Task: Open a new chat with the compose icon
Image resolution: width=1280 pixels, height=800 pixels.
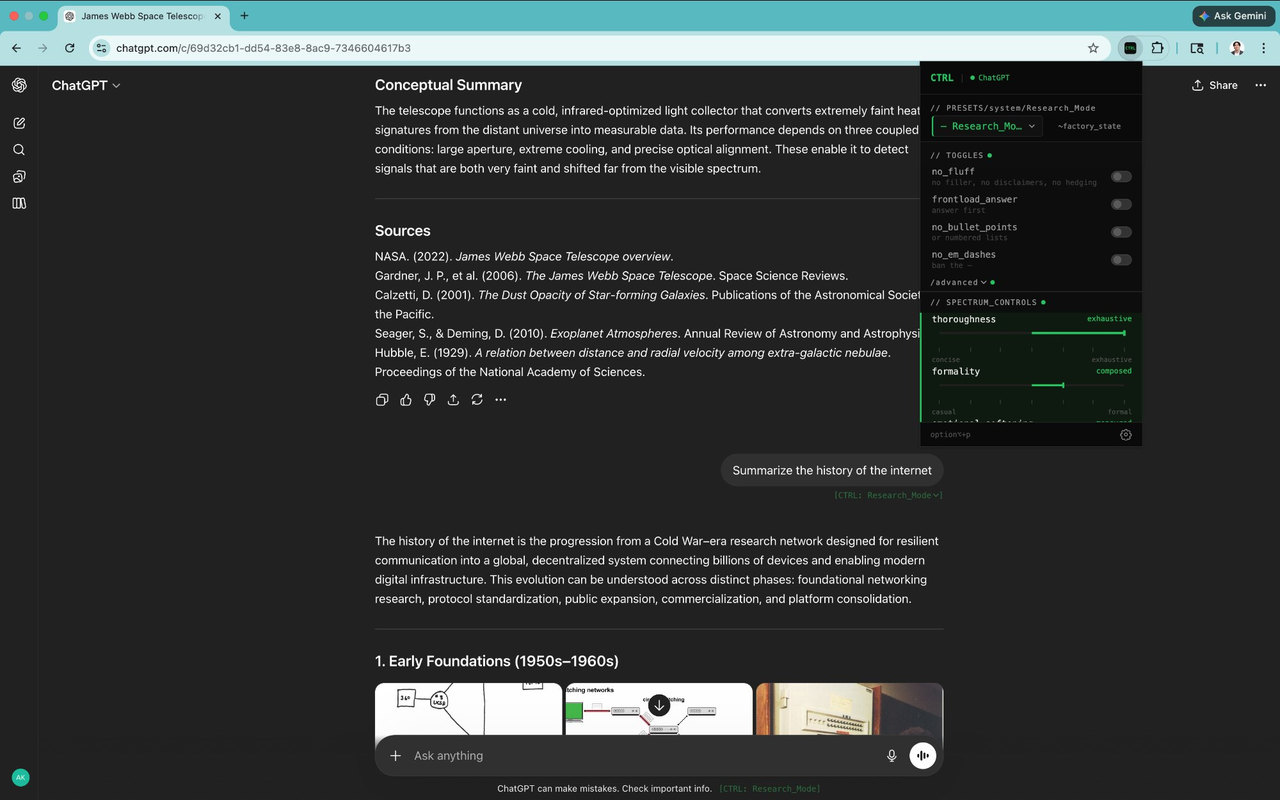Action: coord(18,122)
